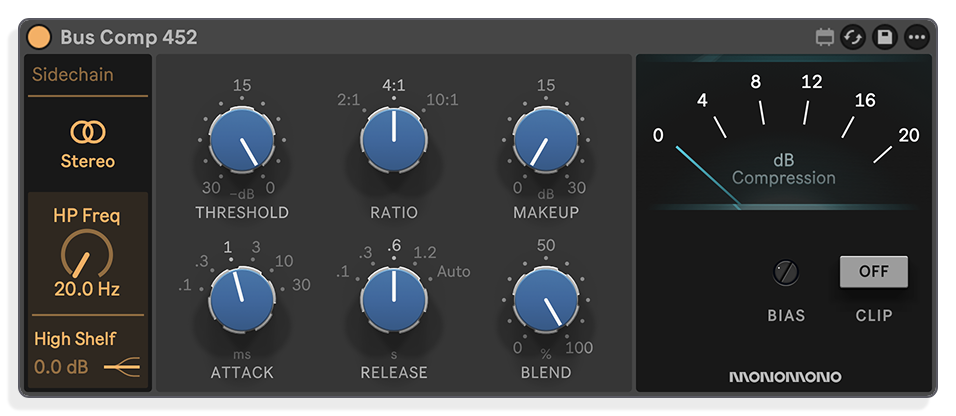Select the 4:1 ratio marking

click(x=394, y=85)
